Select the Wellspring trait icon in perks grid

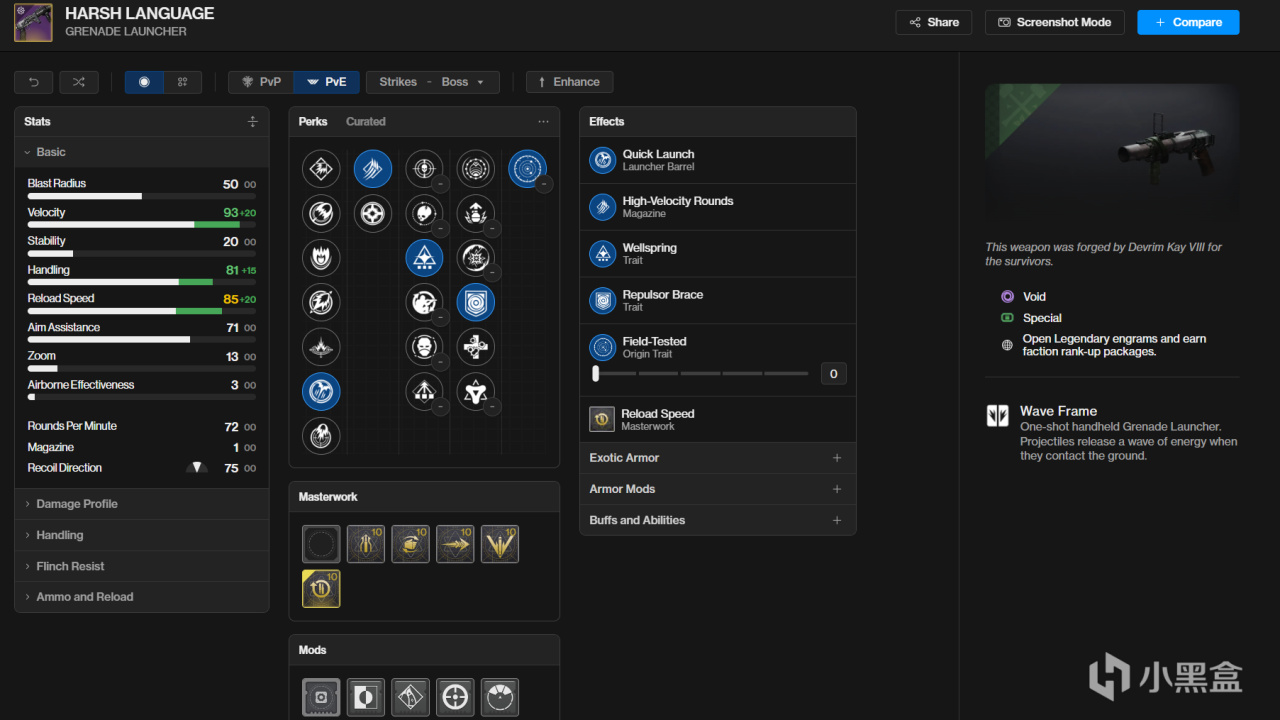[424, 258]
